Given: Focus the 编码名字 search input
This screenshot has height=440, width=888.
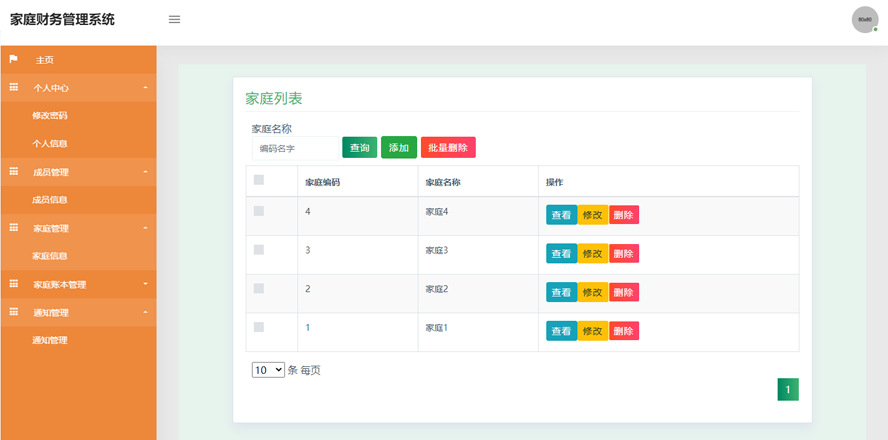Looking at the screenshot, I should pyautogui.click(x=295, y=148).
